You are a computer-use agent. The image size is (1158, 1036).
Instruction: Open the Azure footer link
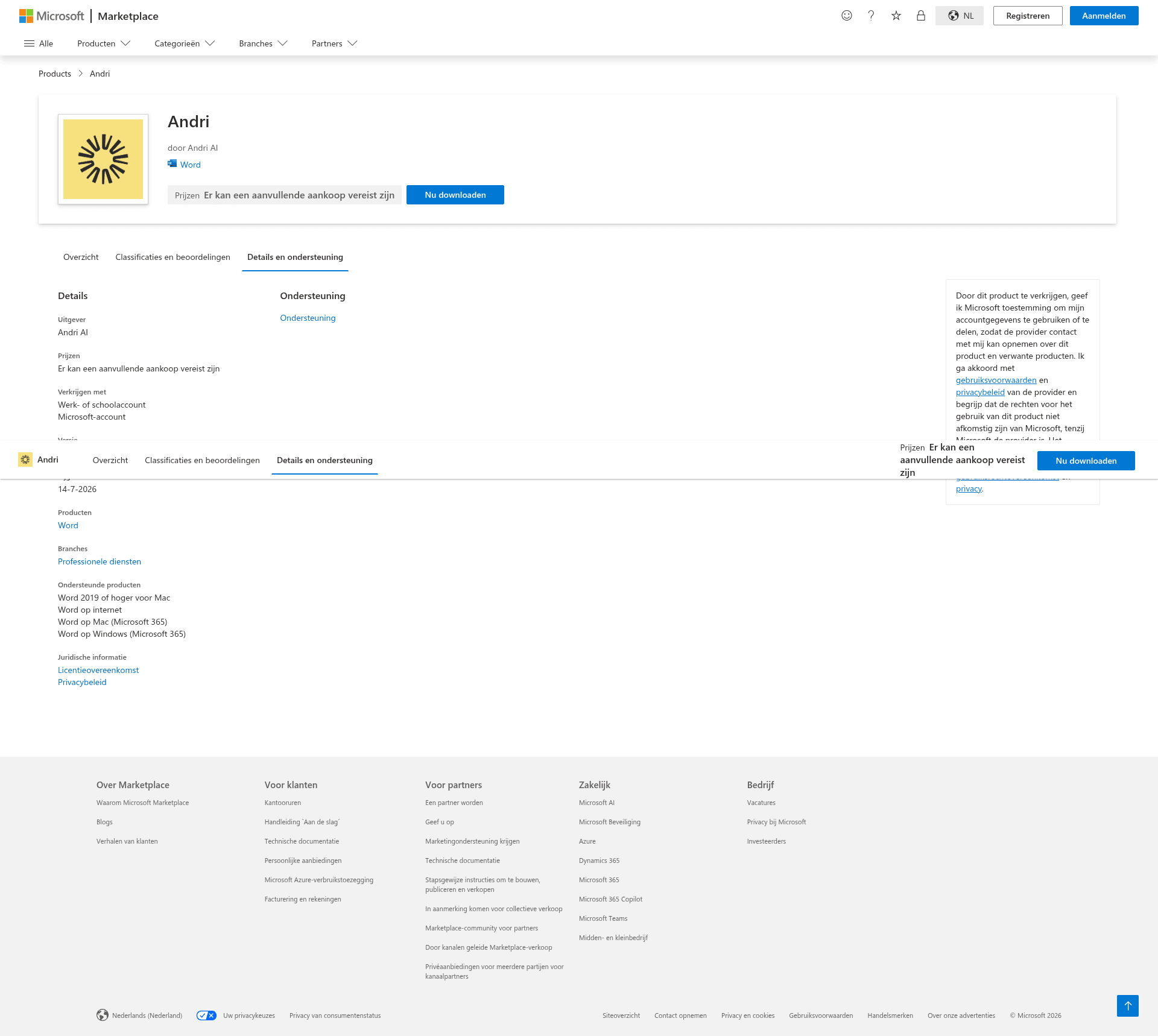(x=587, y=841)
